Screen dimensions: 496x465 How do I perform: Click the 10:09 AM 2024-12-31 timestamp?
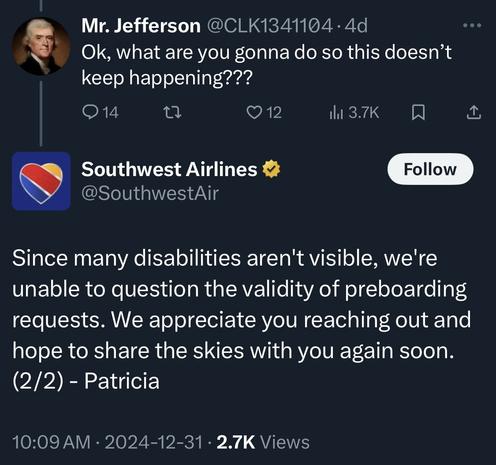(107, 442)
